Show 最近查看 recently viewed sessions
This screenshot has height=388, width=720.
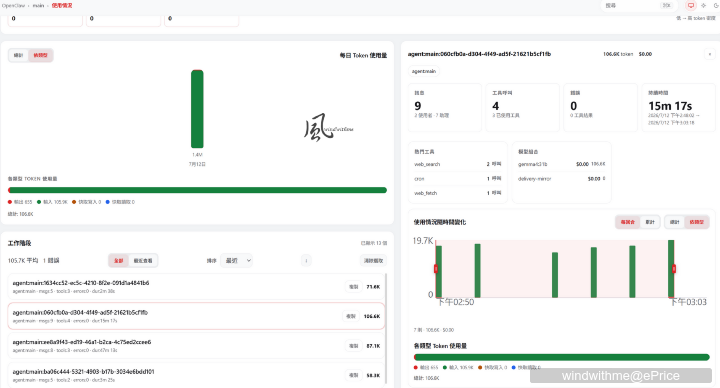click(x=143, y=260)
